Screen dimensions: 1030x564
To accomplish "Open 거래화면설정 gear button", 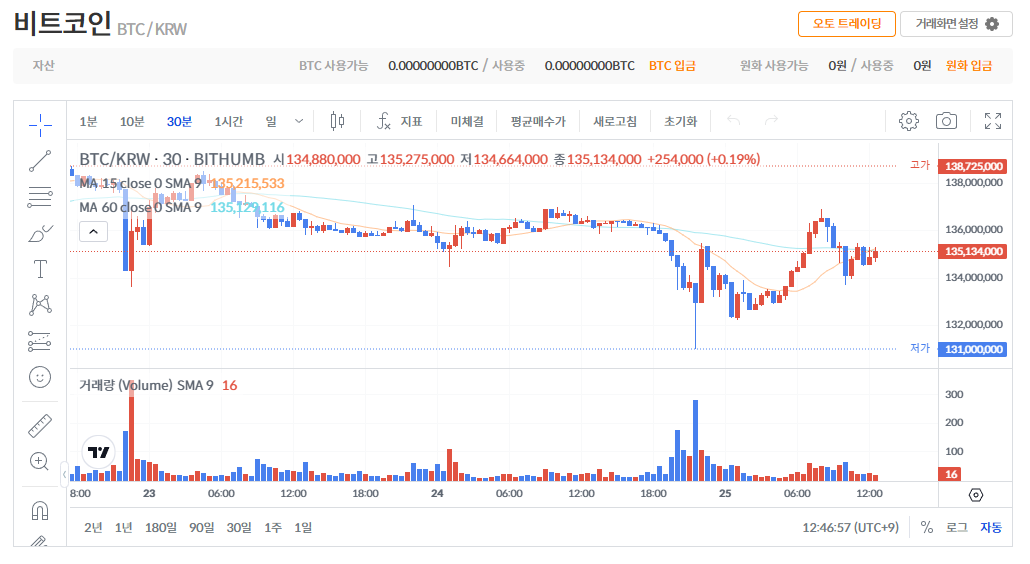I will pyautogui.click(x=956, y=24).
